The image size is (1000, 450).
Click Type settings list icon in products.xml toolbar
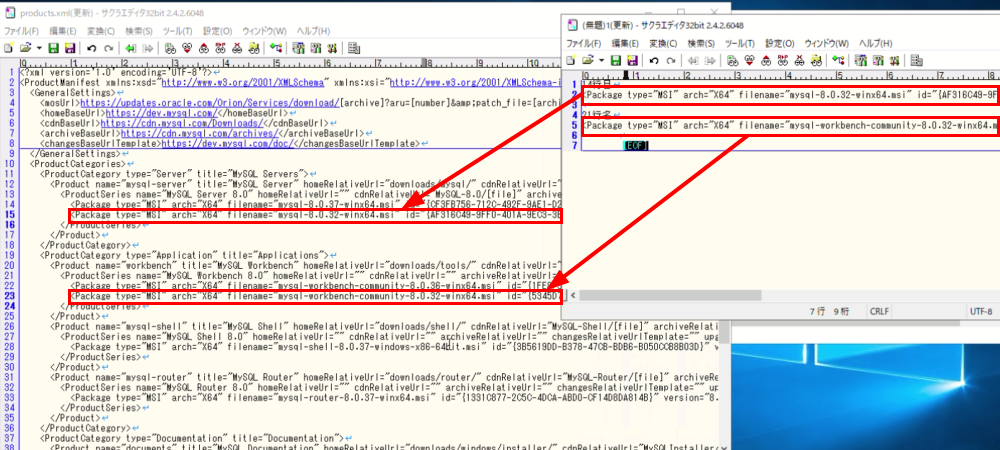[x=298, y=47]
